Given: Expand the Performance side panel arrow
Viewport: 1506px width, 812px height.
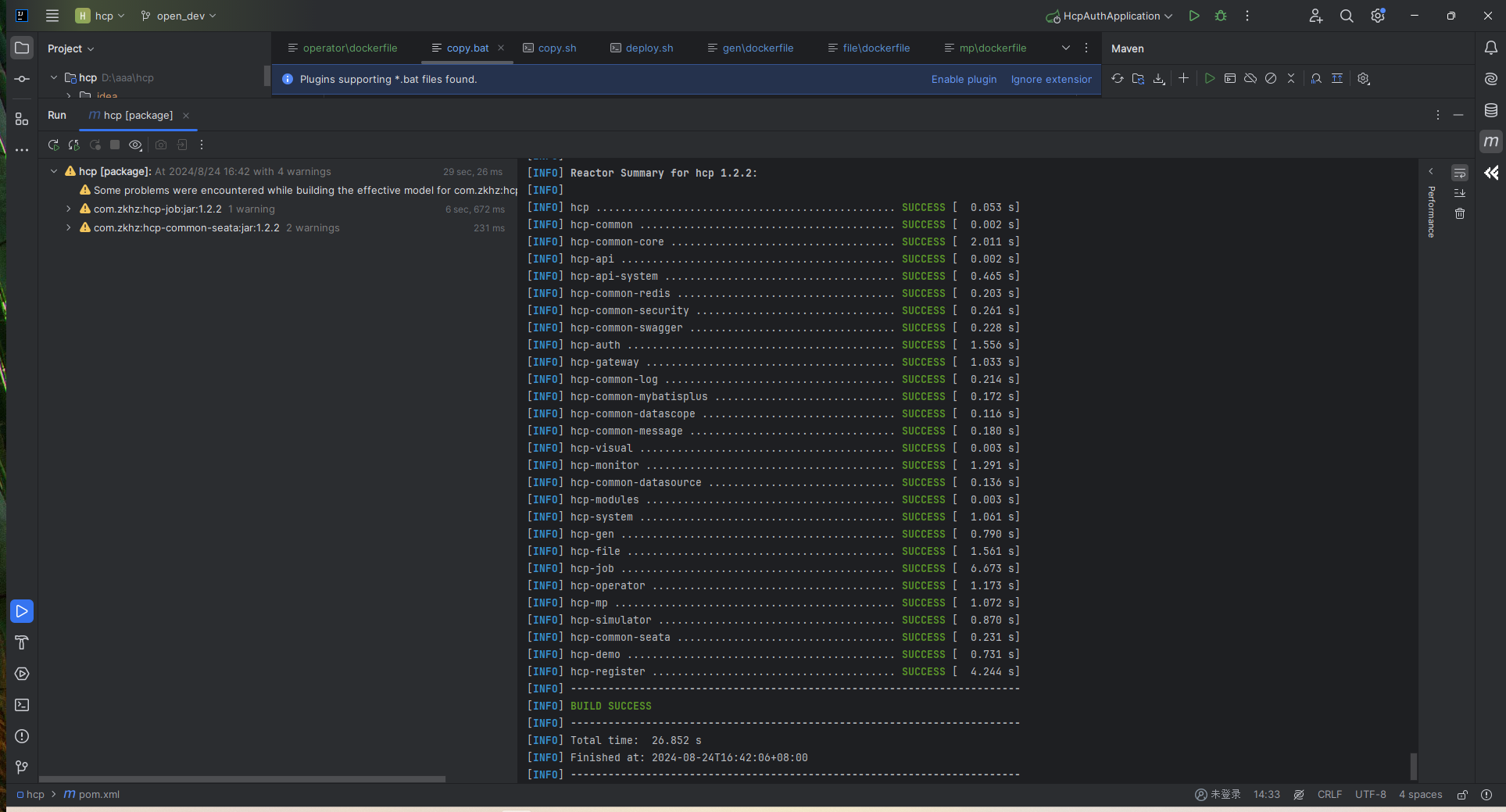Looking at the screenshot, I should point(1431,171).
